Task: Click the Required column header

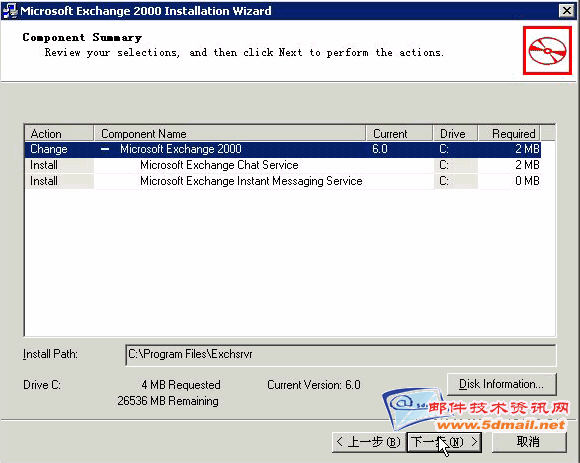Action: (509, 134)
